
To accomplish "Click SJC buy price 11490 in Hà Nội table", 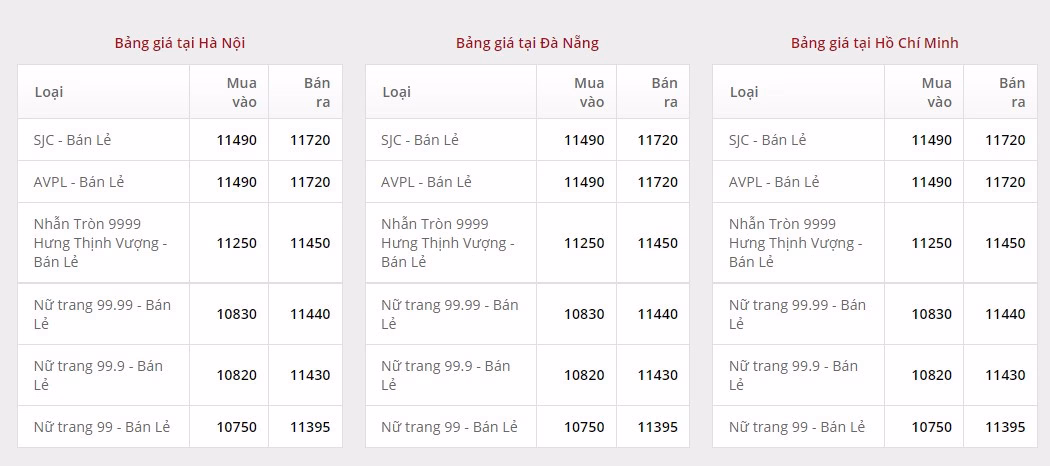I will (x=237, y=140).
